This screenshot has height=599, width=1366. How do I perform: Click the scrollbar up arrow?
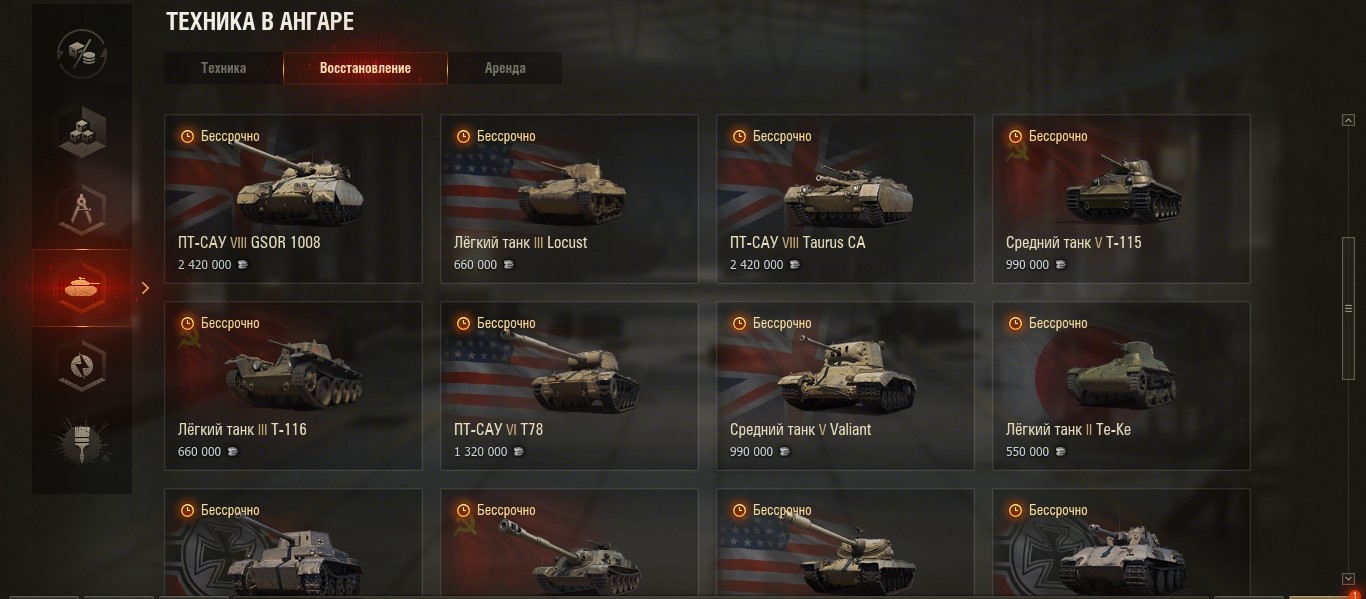(x=1348, y=121)
